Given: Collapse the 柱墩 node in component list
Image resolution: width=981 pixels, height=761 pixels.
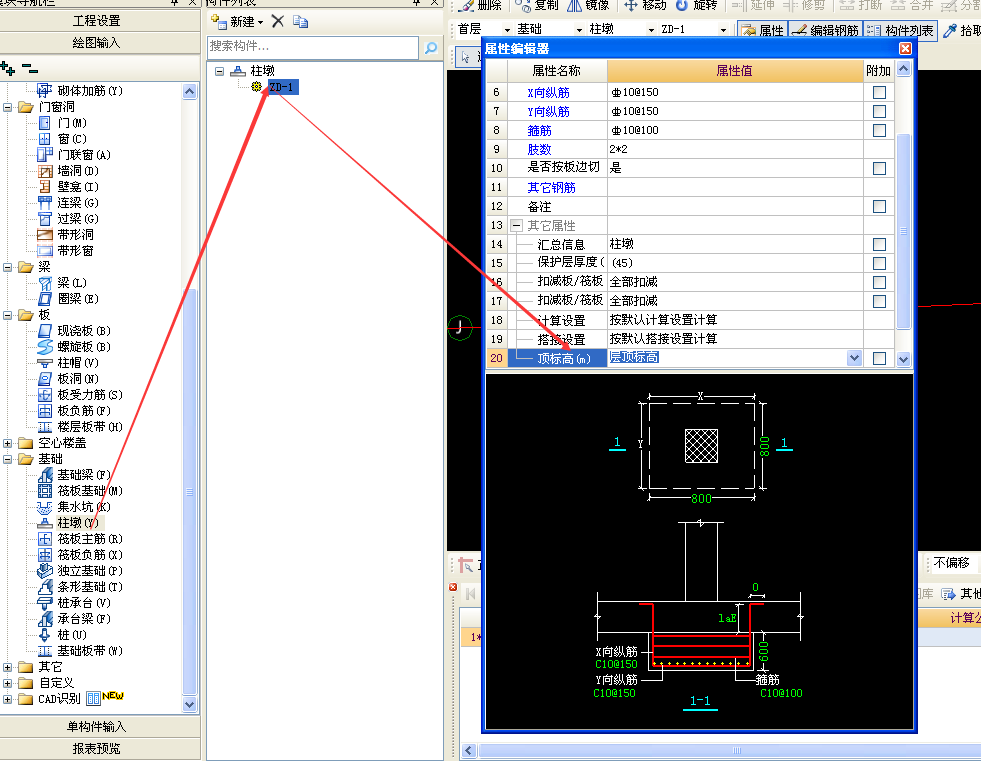Looking at the screenshot, I should tap(220, 71).
